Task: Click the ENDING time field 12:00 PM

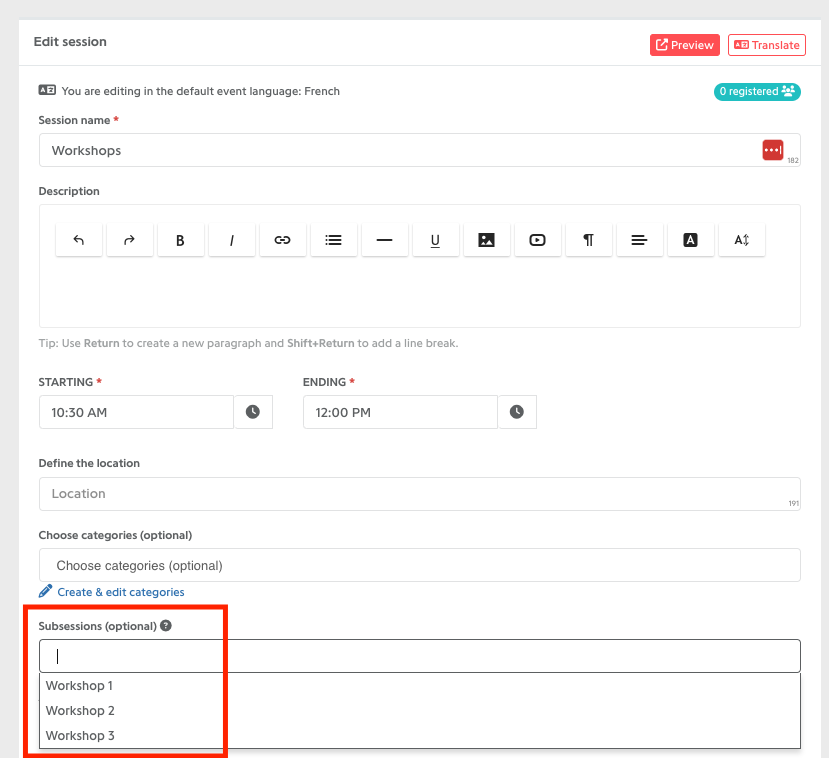Action: [x=400, y=412]
